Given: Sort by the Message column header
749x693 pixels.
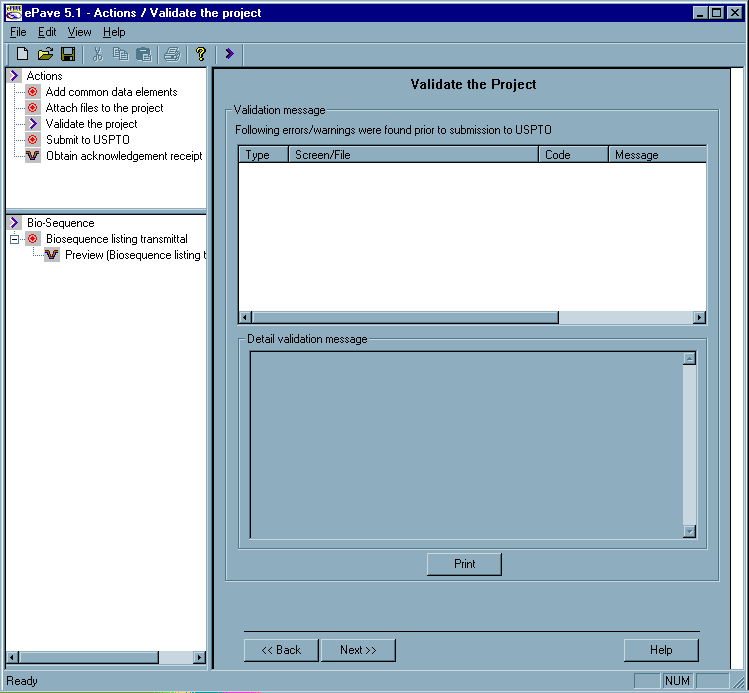Looking at the screenshot, I should point(657,155).
